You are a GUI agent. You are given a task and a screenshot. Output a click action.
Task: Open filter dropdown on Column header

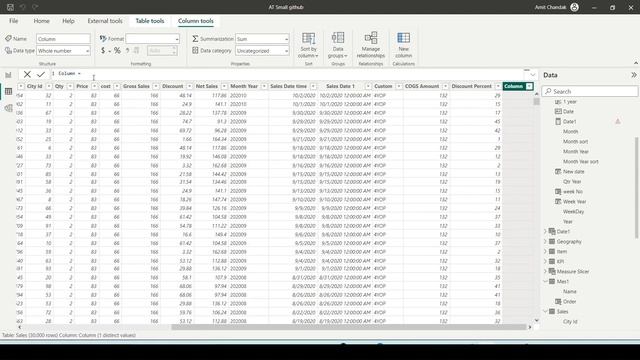[529, 86]
